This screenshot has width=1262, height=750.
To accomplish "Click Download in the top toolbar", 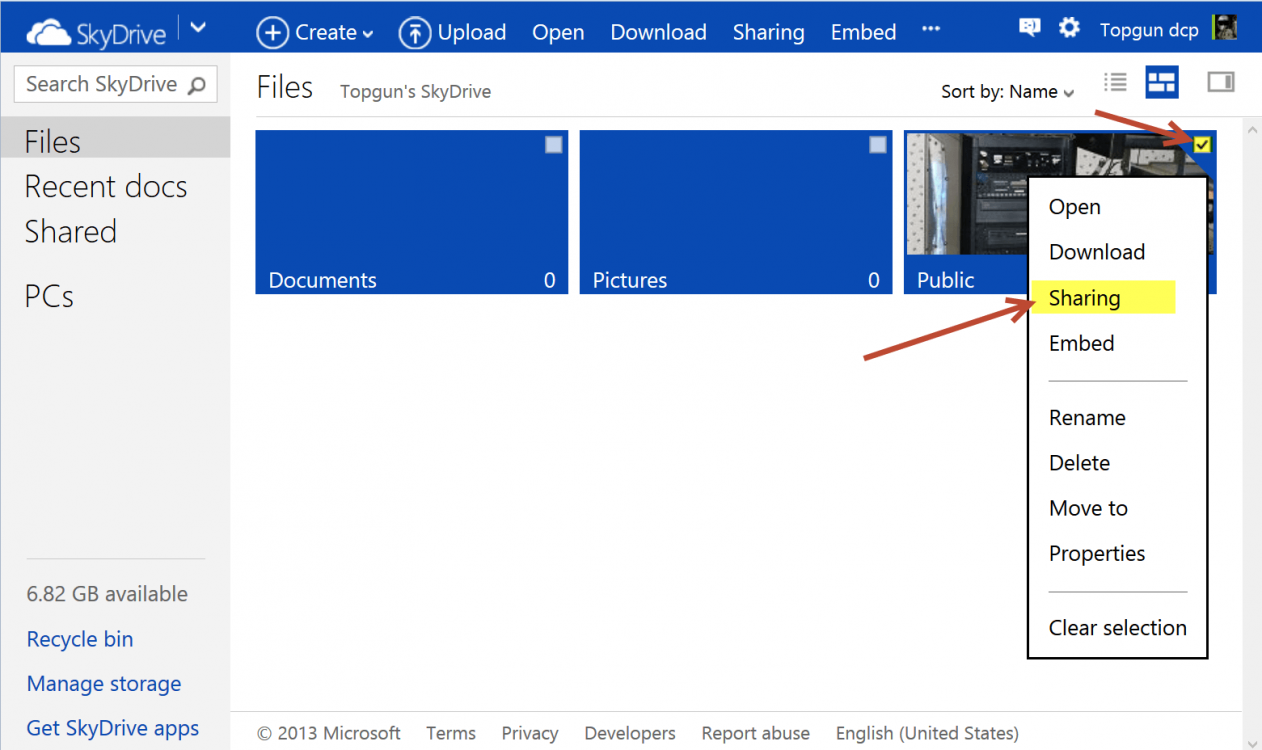I will coord(658,32).
